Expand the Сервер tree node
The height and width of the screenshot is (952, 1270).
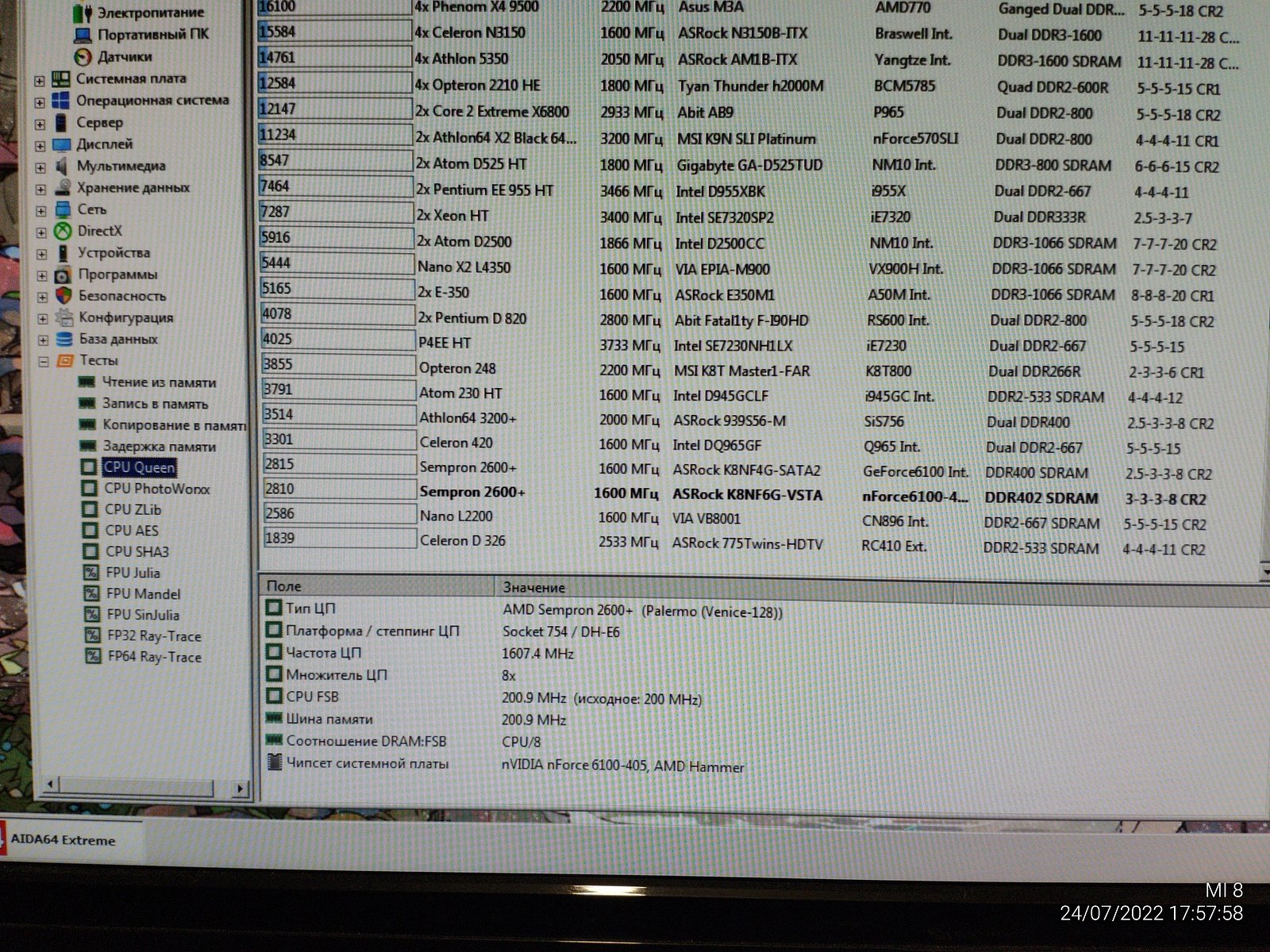tap(40, 125)
